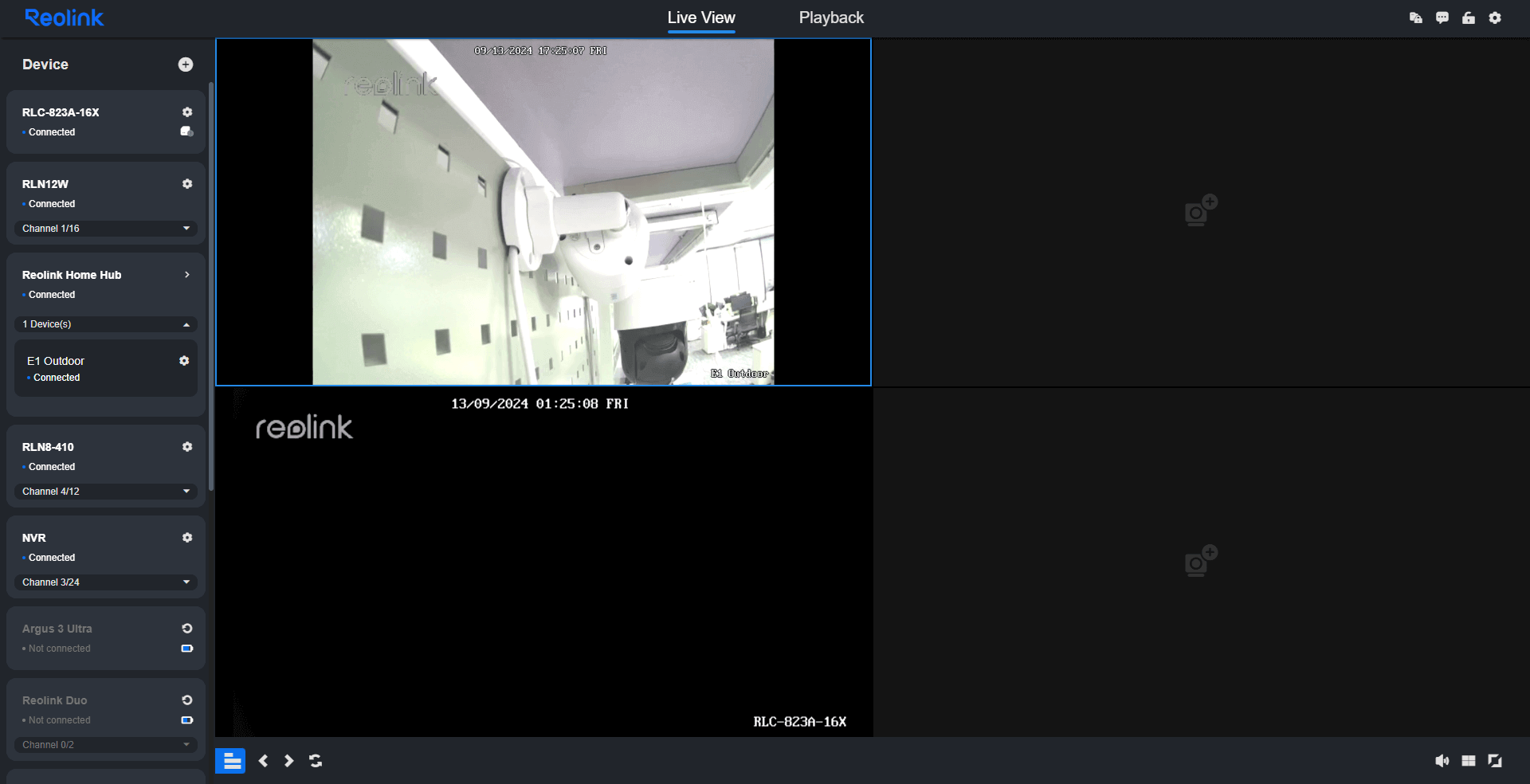Collapse the 1 Device(s) list
The height and width of the screenshot is (784, 1530).
[106, 324]
